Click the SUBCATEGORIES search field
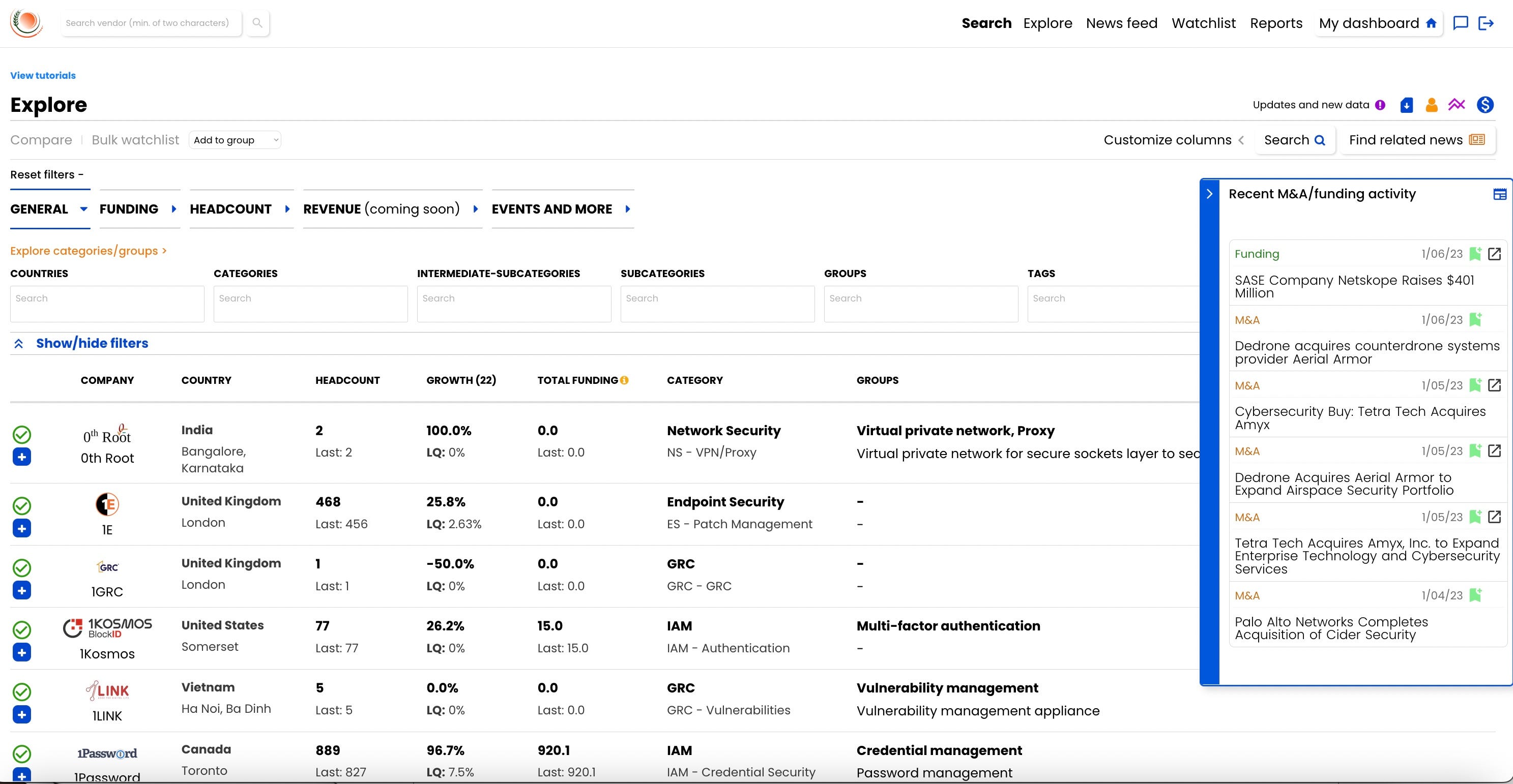This screenshot has width=1513, height=784. (717, 304)
